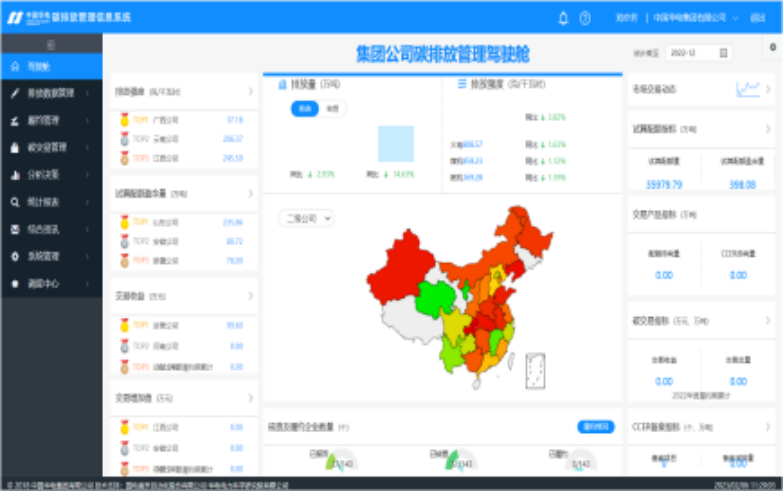Click the 已履约 gauge indicator

(580, 461)
